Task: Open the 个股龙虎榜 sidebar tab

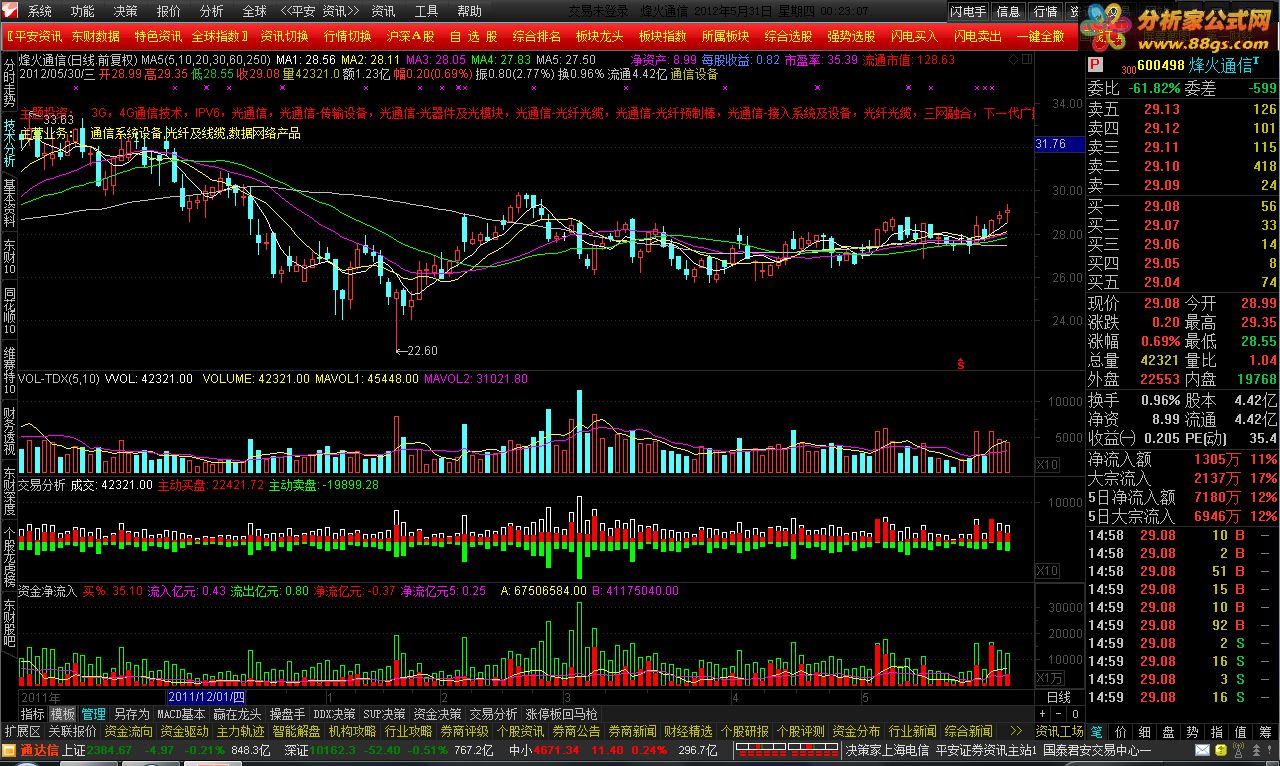Action: click(x=9, y=557)
